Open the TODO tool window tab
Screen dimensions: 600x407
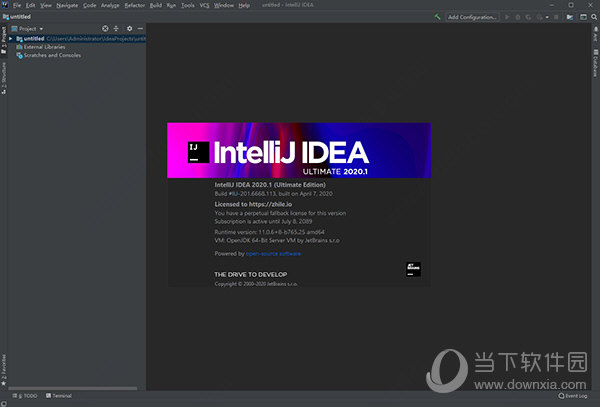coord(25,396)
